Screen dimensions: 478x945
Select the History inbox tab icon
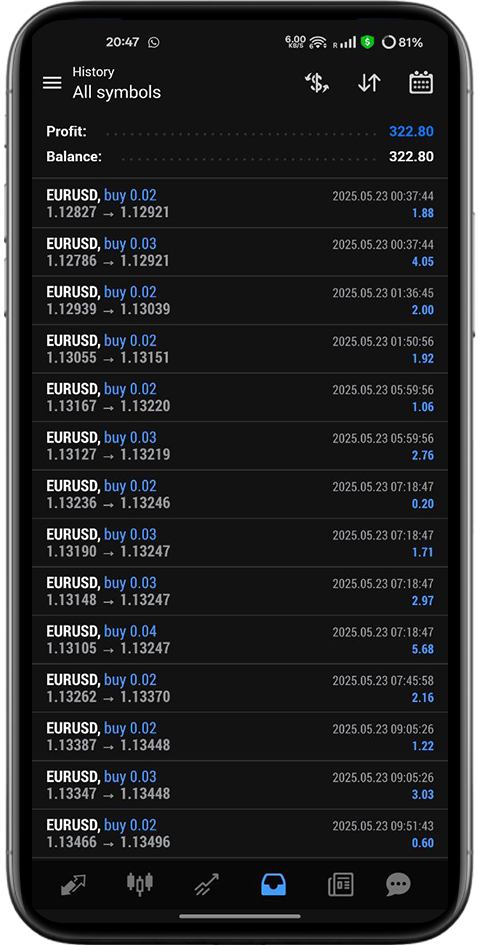[x=273, y=885]
